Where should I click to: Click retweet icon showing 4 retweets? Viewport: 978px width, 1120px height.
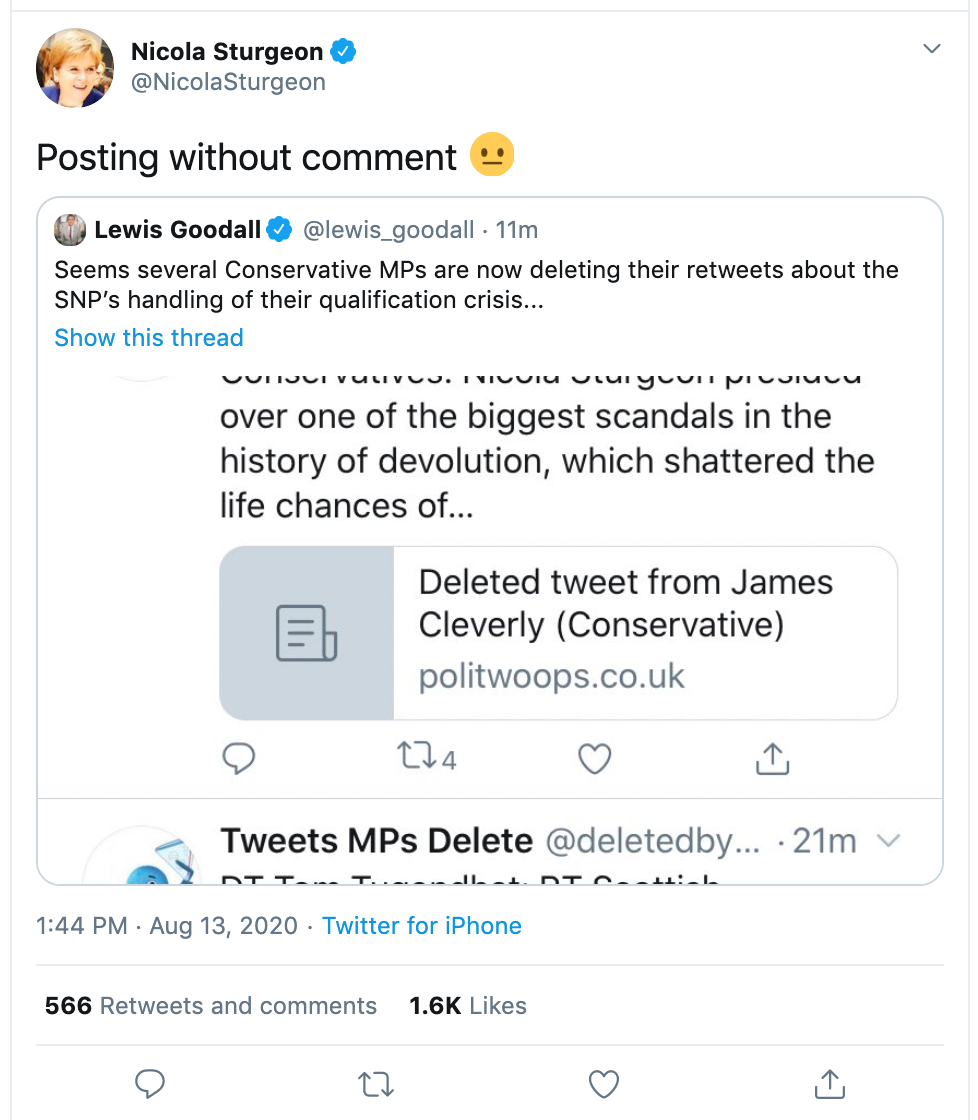[416, 759]
